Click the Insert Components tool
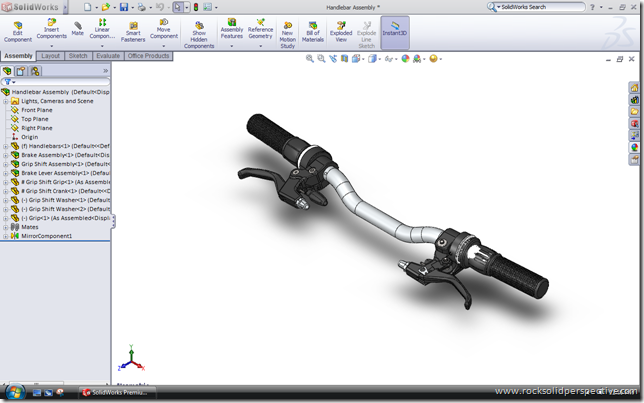The image size is (644, 403). pos(51,29)
